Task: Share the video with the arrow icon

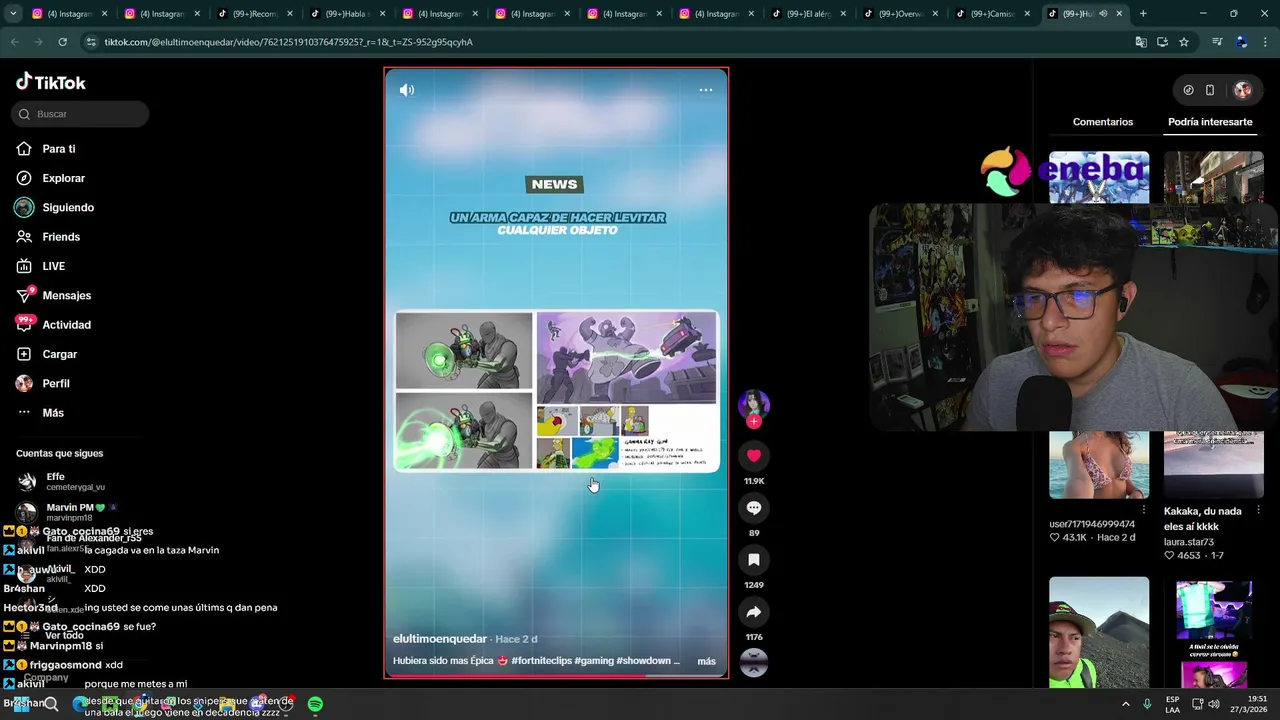Action: point(754,612)
